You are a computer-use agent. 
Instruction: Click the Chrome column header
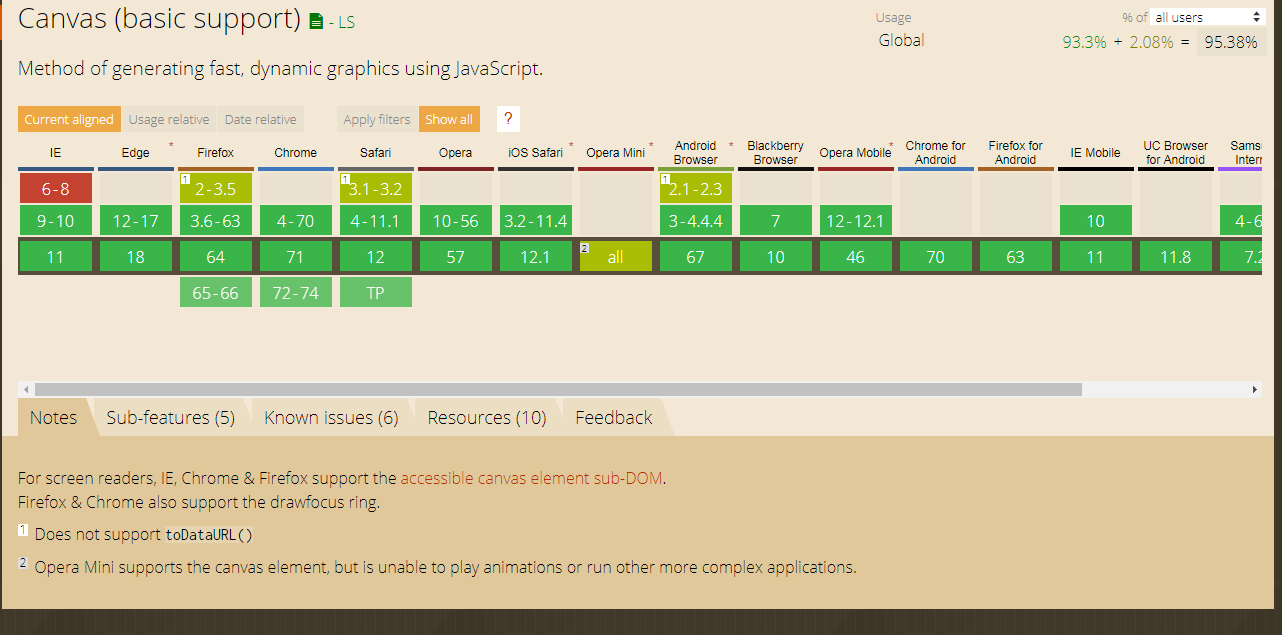point(295,153)
